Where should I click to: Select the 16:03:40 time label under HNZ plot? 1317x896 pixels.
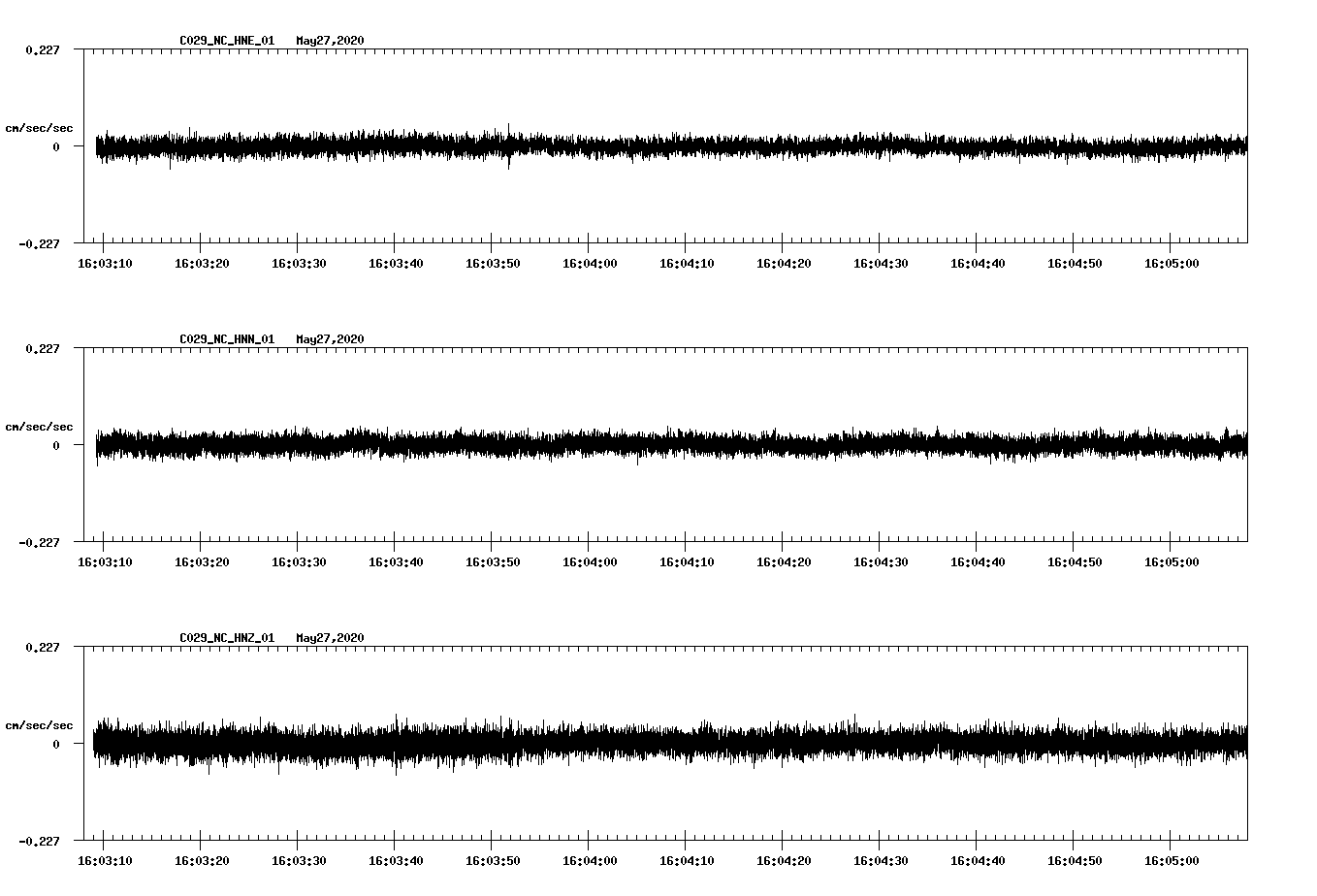[396, 860]
